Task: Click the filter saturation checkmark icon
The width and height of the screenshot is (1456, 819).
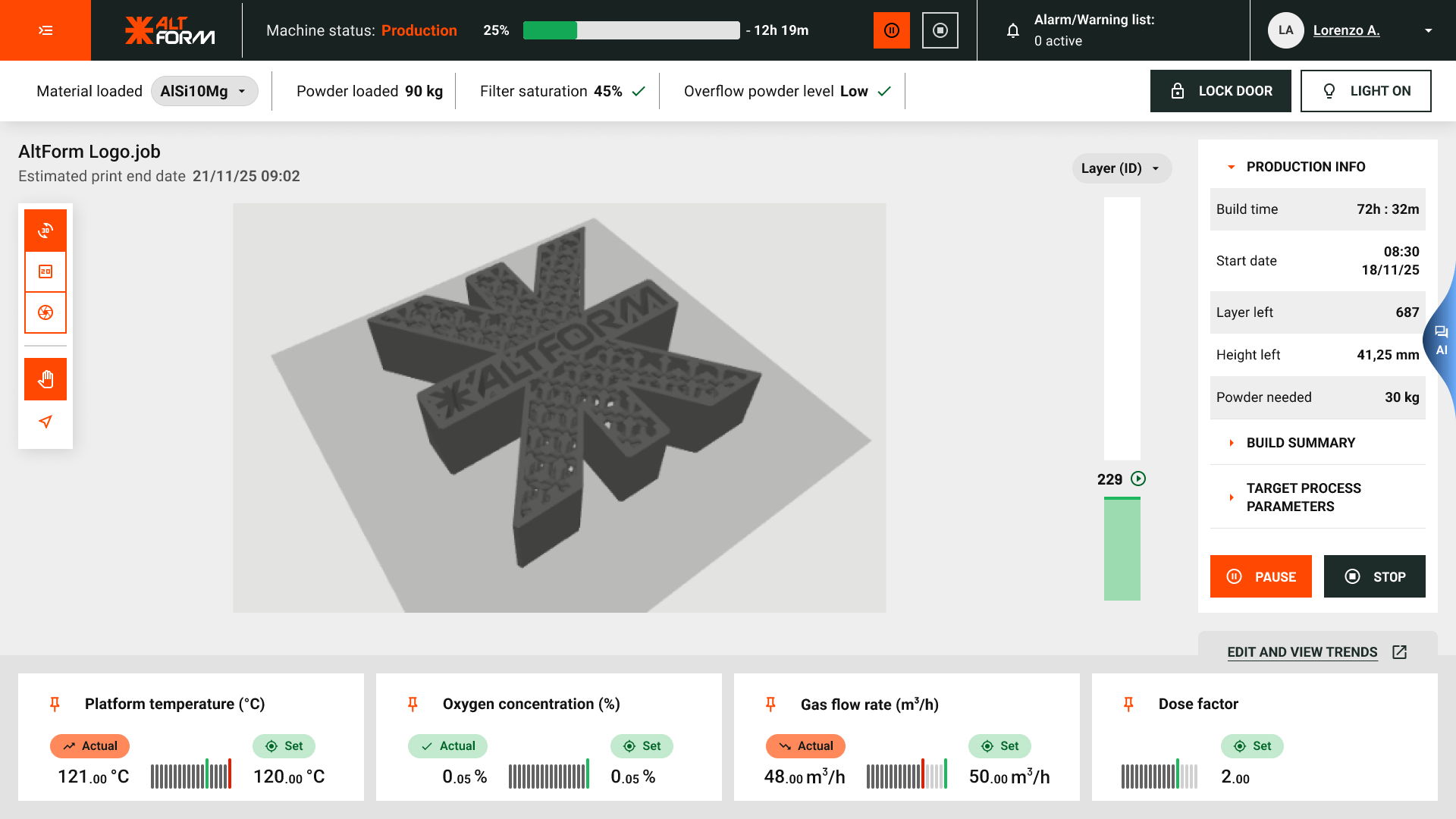Action: click(639, 91)
